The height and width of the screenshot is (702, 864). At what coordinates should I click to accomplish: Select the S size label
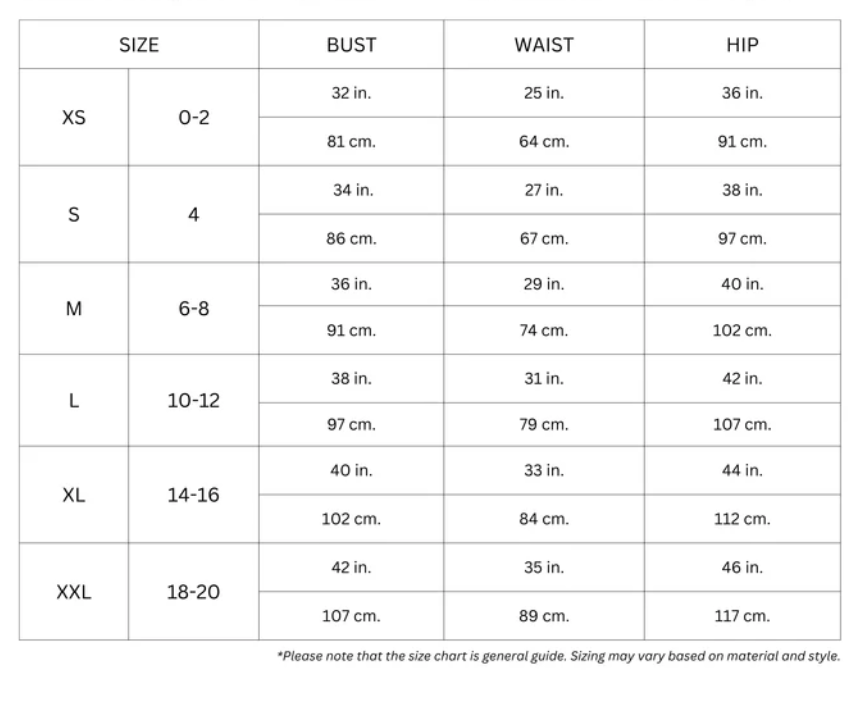(74, 214)
